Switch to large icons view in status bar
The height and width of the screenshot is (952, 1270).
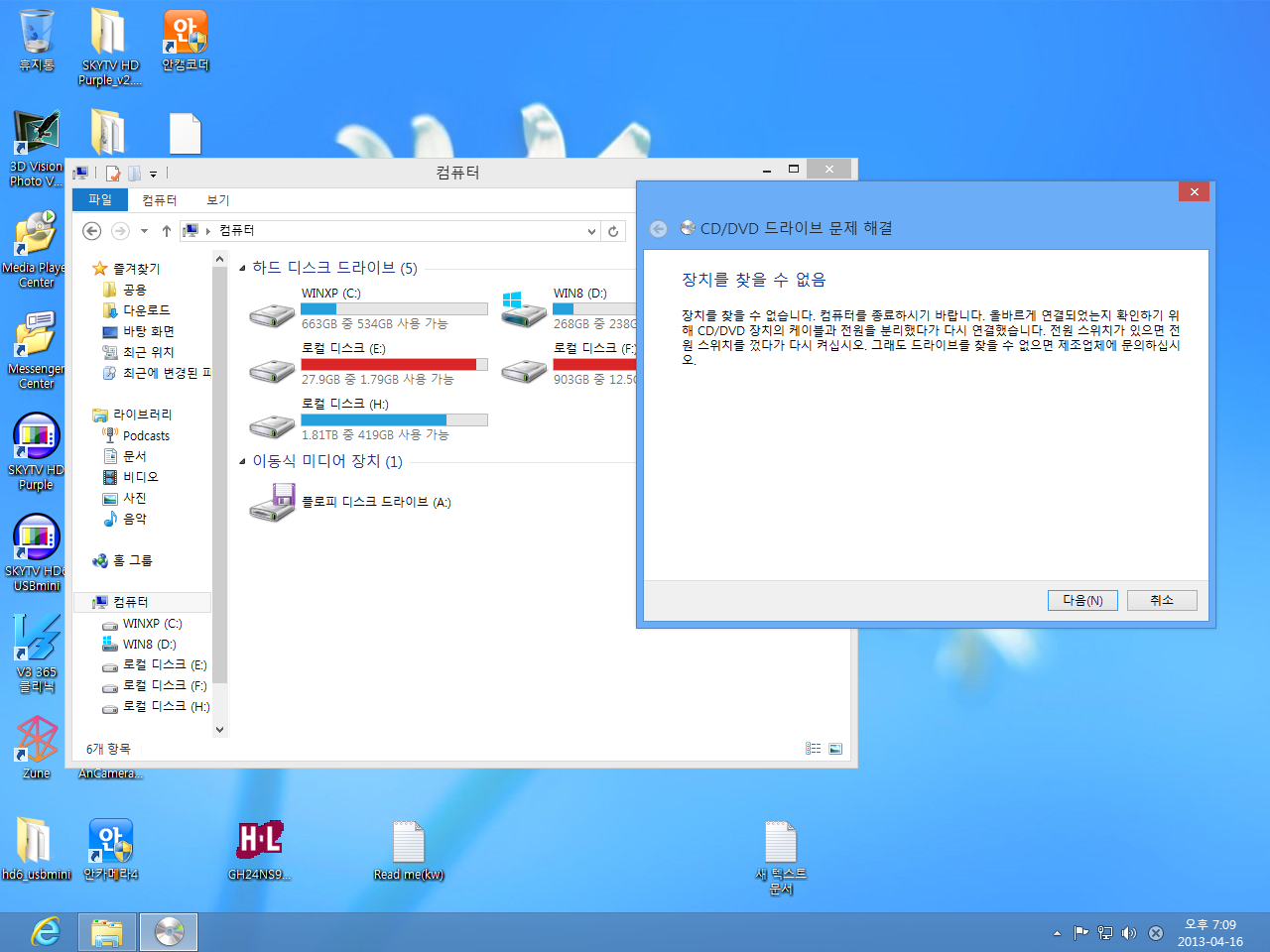click(x=835, y=749)
